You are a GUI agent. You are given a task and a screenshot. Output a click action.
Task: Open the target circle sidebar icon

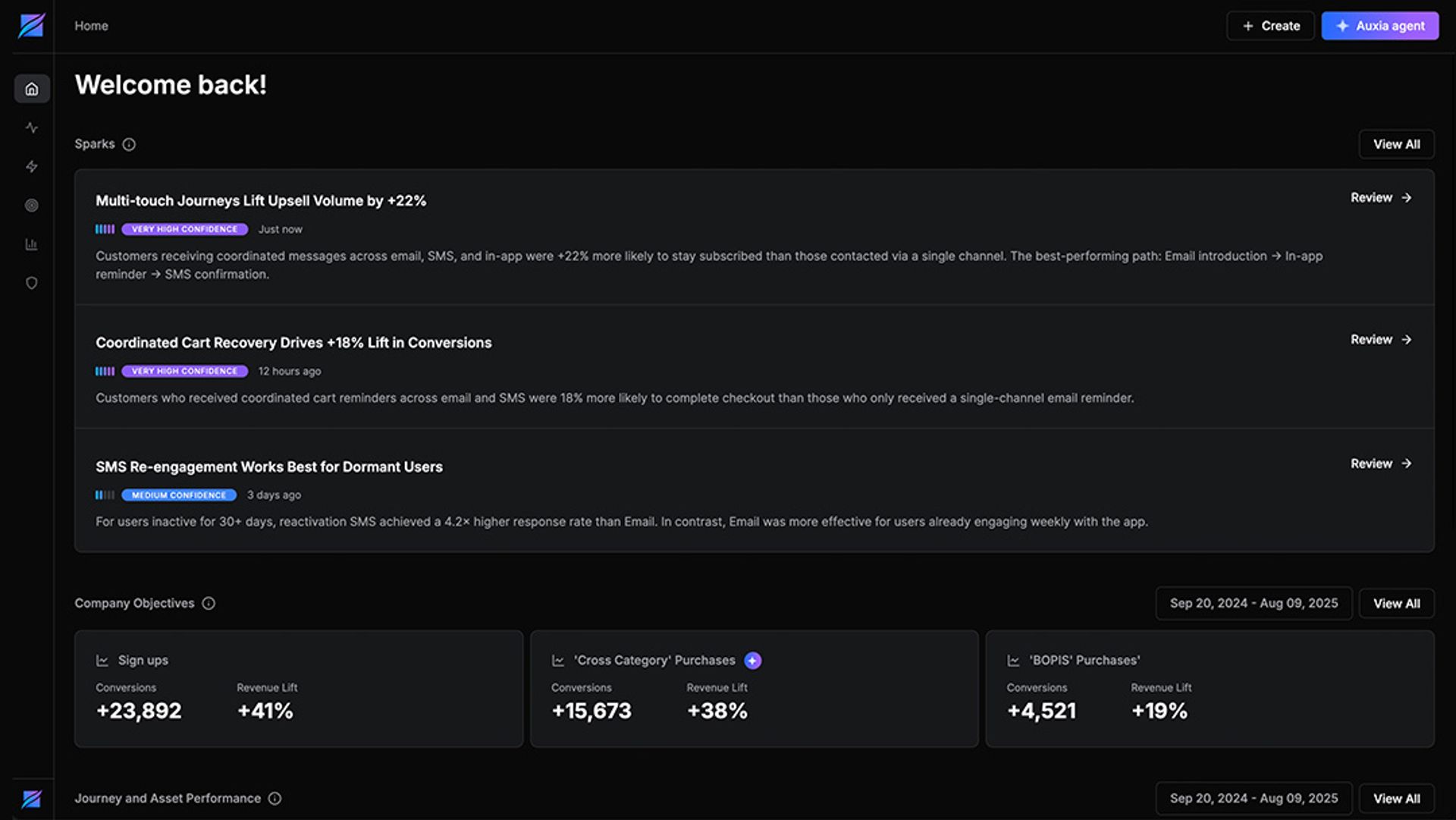click(32, 206)
